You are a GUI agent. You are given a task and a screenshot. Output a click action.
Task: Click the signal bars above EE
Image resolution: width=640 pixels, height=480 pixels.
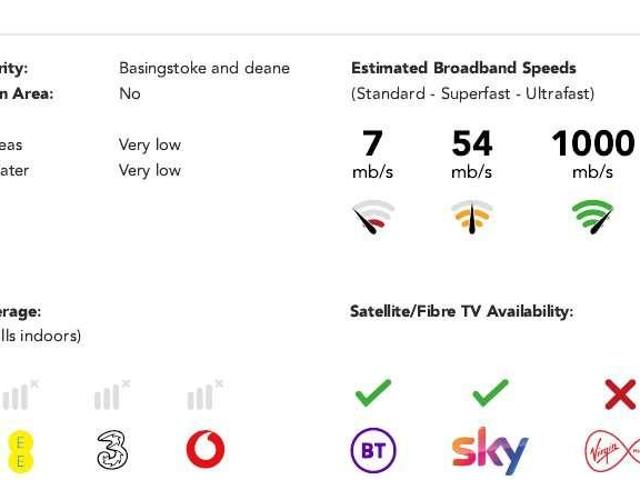pos(20,395)
